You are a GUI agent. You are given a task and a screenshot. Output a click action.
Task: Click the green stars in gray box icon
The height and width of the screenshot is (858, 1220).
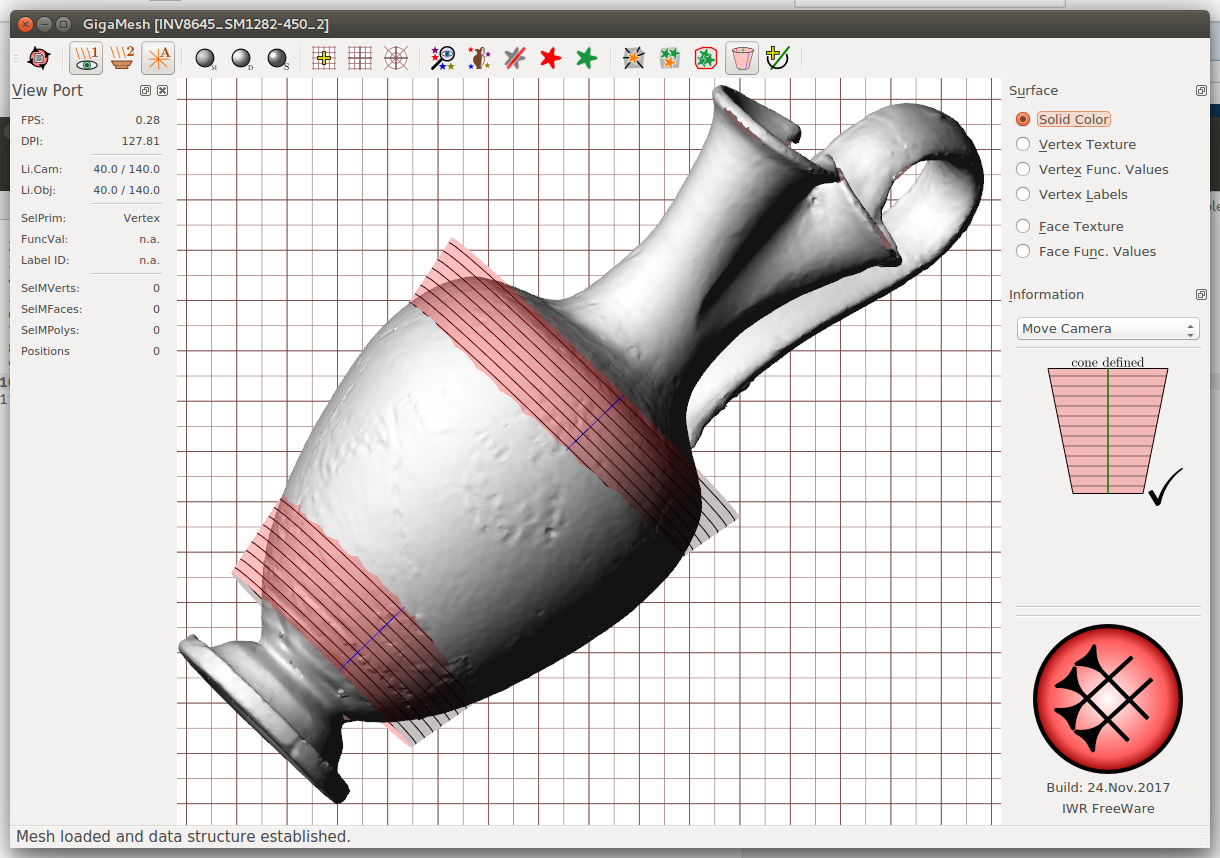pyautogui.click(x=669, y=59)
